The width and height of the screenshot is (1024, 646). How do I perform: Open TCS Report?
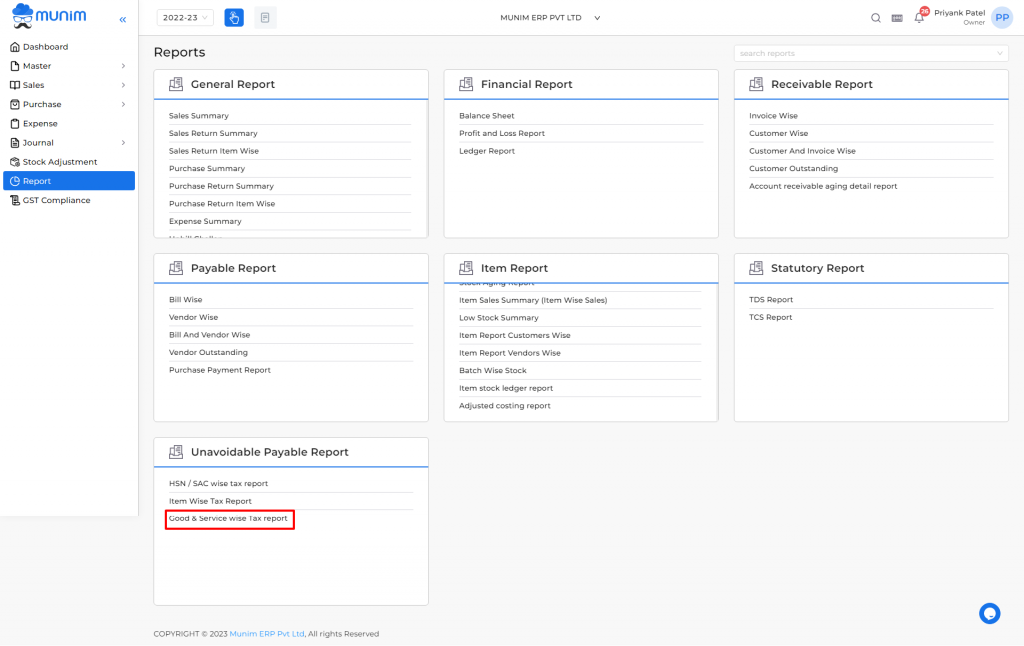tap(771, 317)
